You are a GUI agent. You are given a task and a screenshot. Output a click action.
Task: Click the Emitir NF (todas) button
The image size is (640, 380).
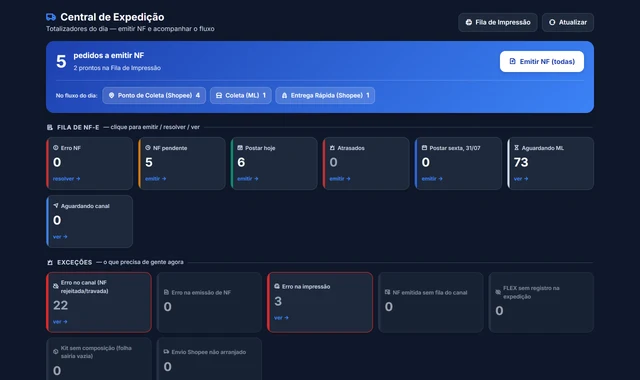click(x=542, y=62)
